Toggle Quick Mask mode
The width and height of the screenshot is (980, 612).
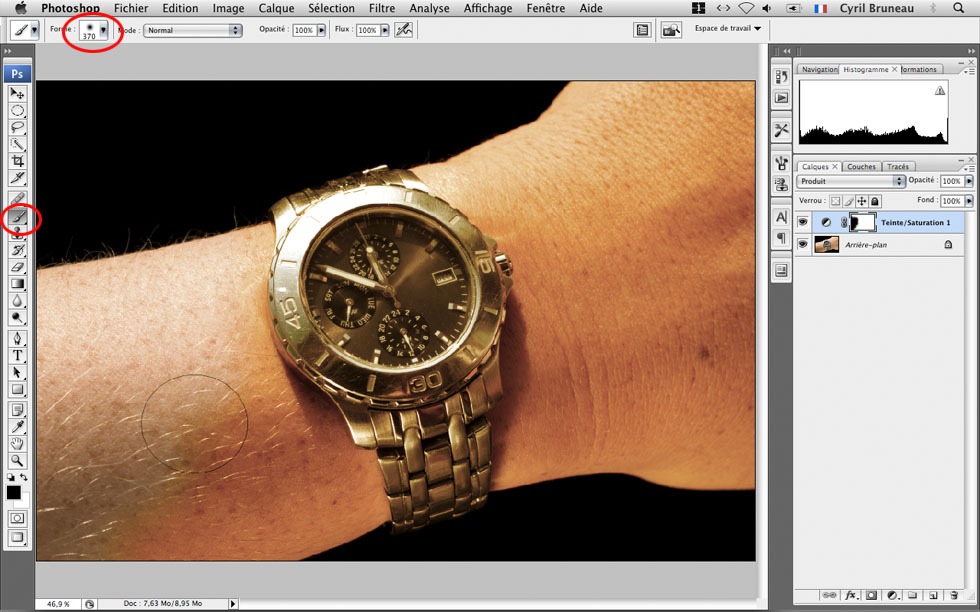tap(18, 518)
